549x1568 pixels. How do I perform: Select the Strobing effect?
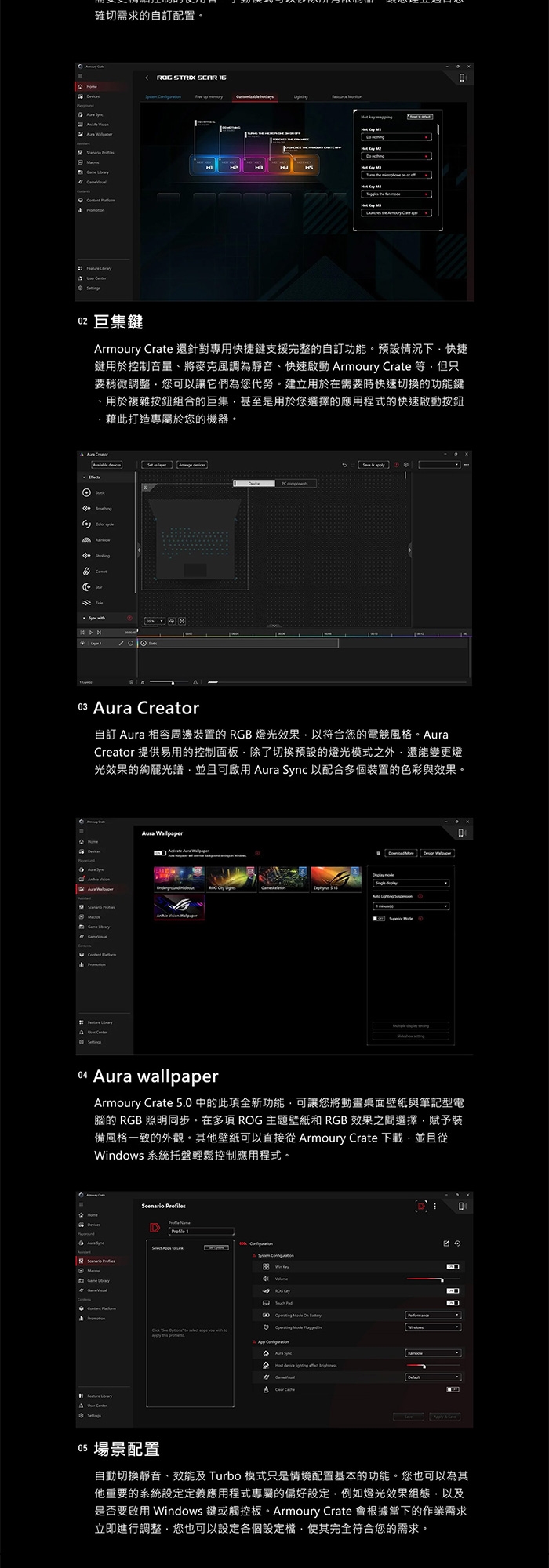[87, 555]
